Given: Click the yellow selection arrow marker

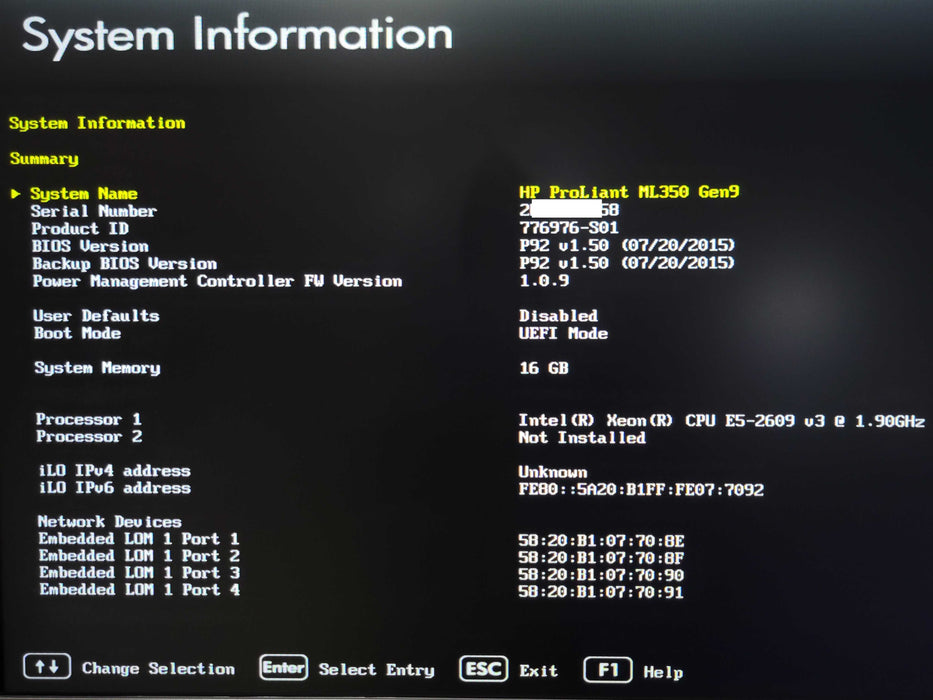Looking at the screenshot, I should click(15, 193).
